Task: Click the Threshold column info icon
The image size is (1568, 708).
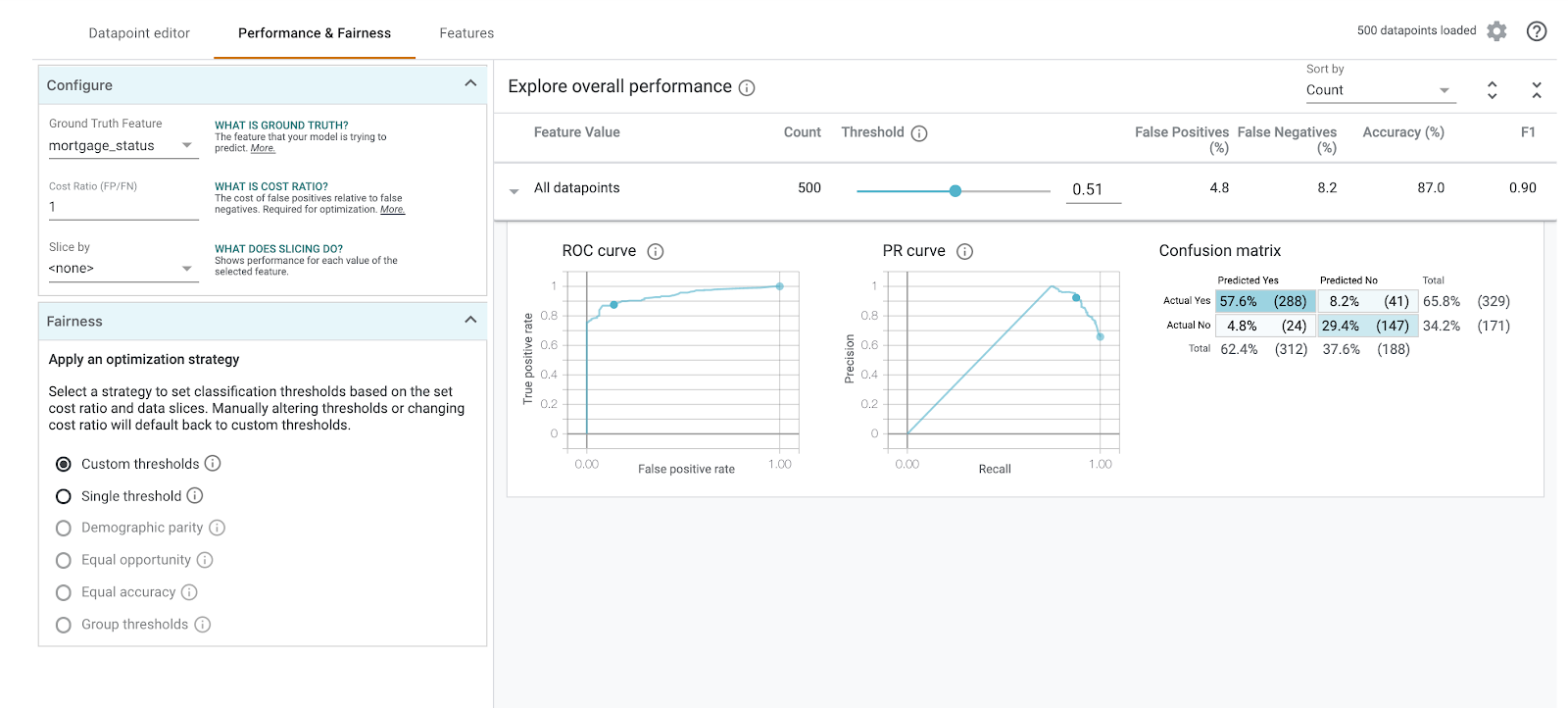Action: (x=919, y=133)
